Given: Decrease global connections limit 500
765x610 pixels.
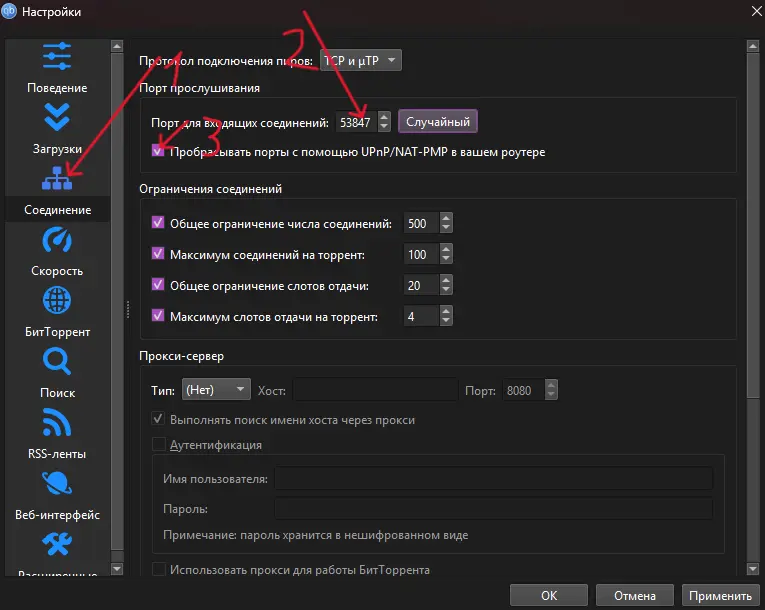Looking at the screenshot, I should point(446,228).
